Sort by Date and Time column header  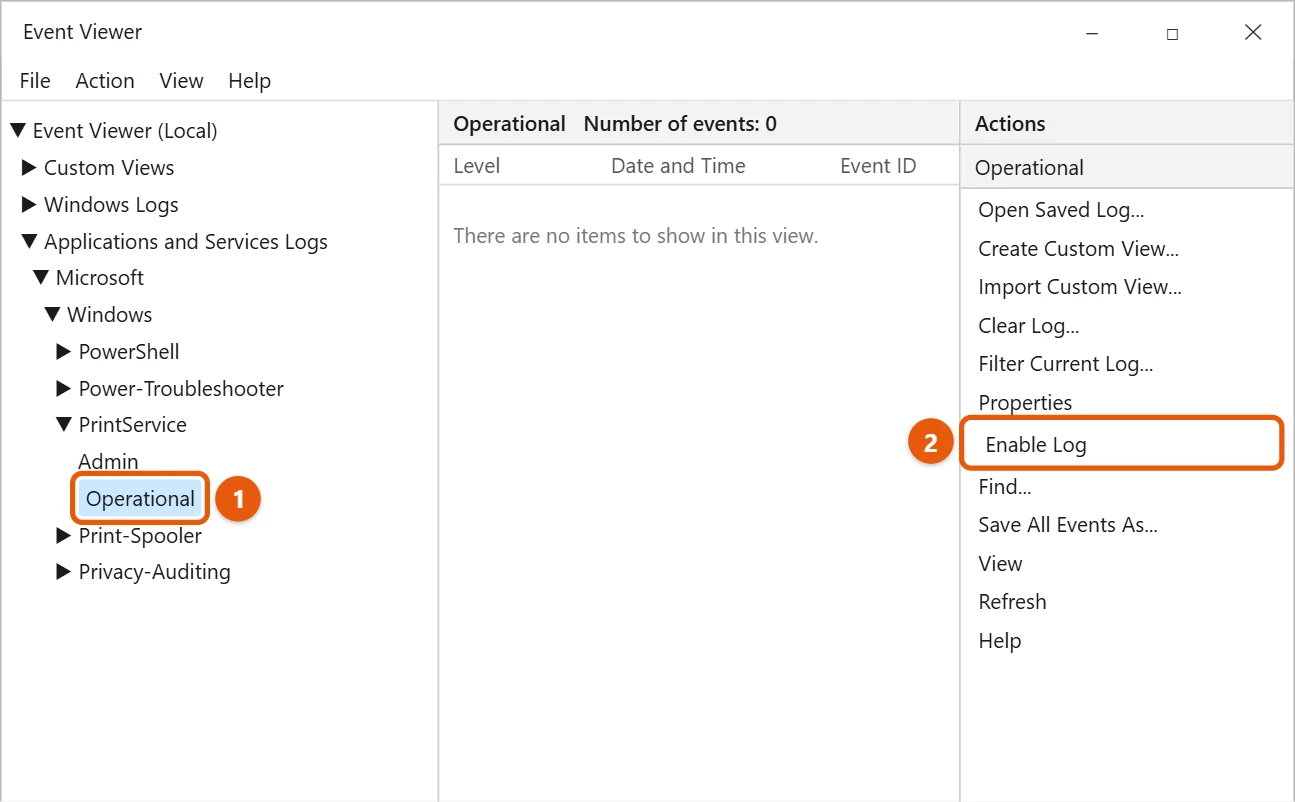click(678, 166)
